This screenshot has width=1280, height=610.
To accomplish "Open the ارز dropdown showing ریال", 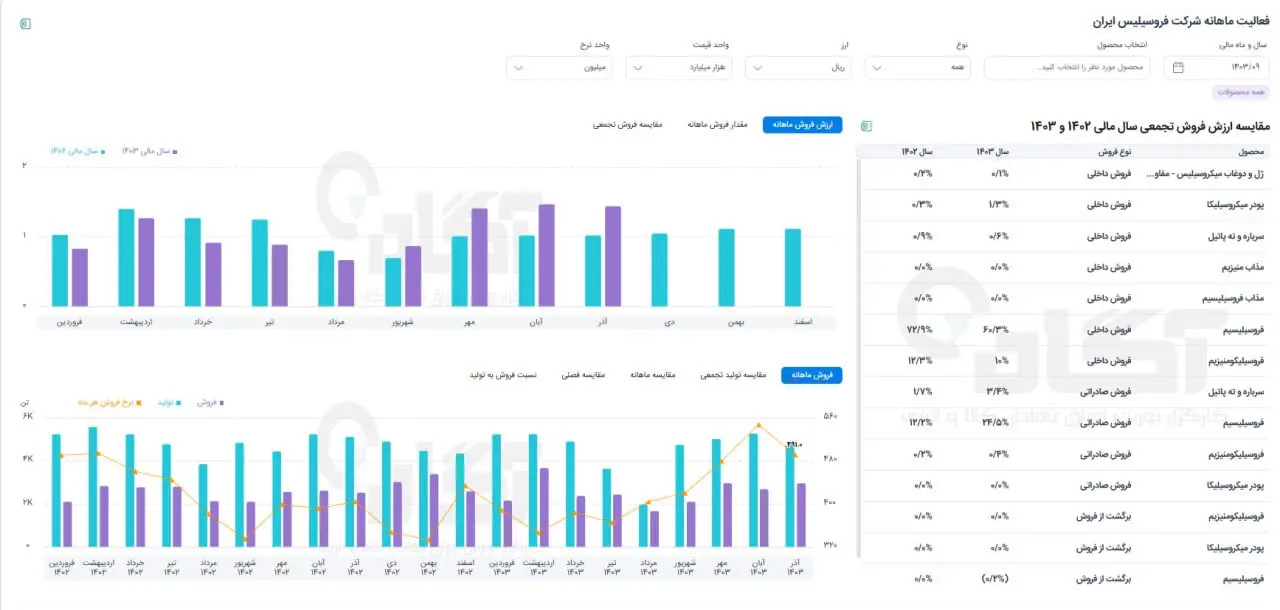I will click(x=798, y=67).
